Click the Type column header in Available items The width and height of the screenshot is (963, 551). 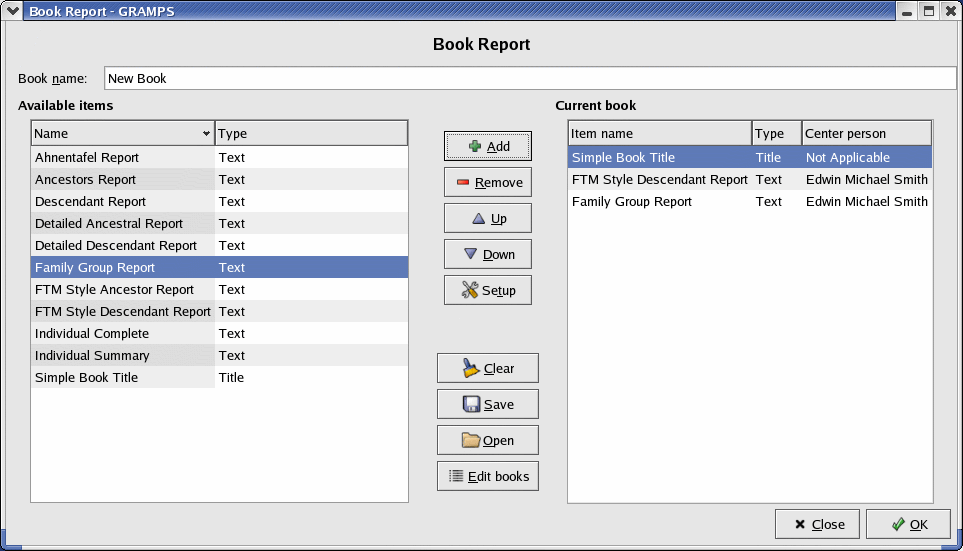pos(310,133)
